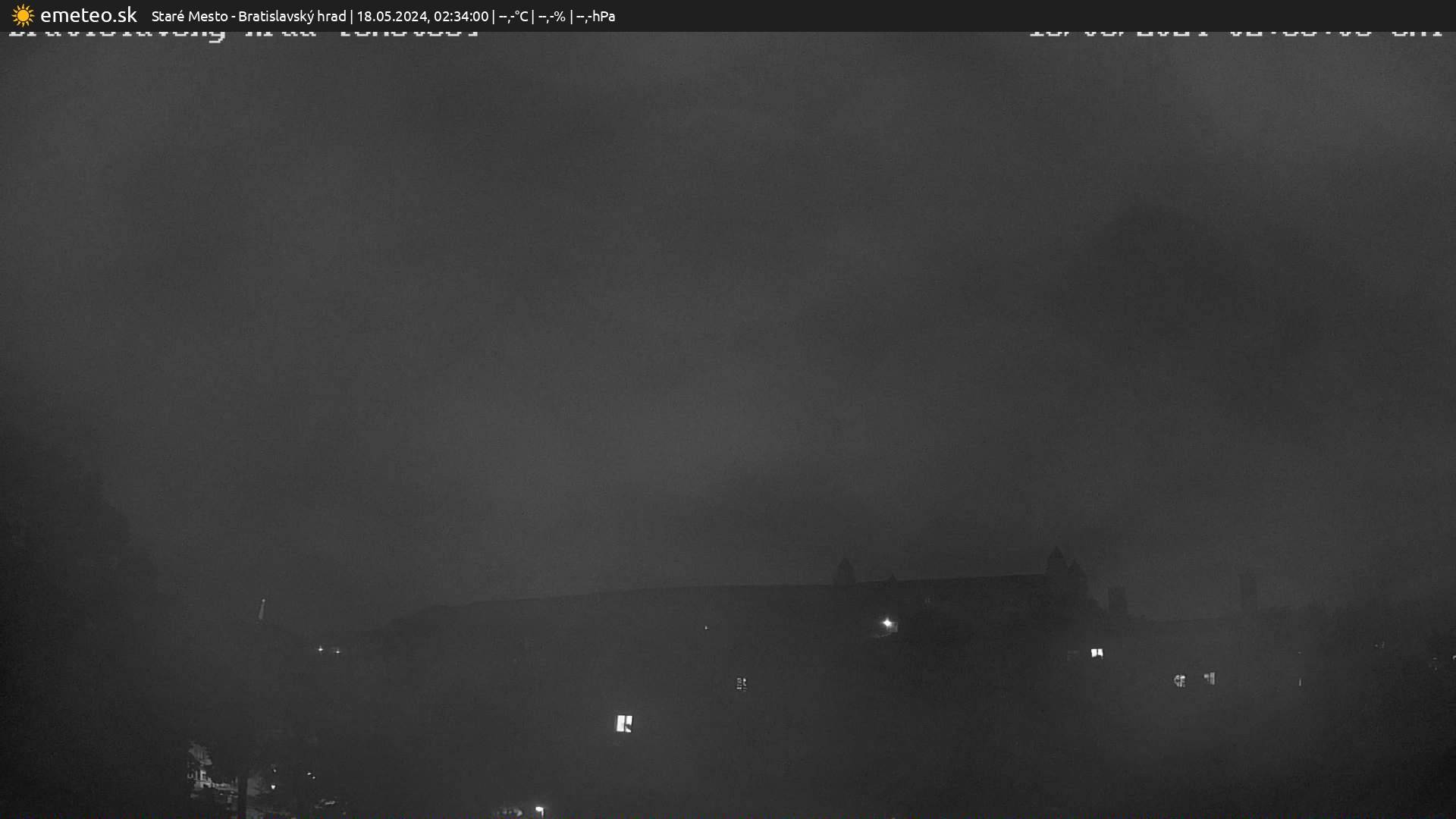Screen dimensions: 1456x819
Task: Click the pair of lit windows at far right
Action: tap(1194, 679)
